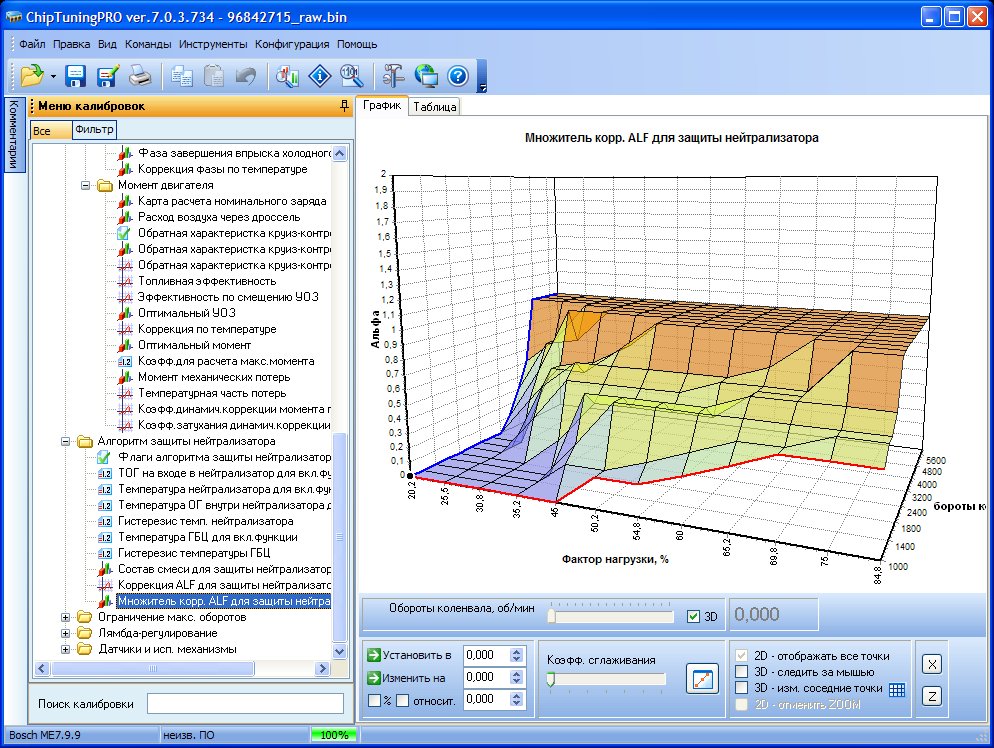The height and width of the screenshot is (748, 994).
Task: Open the hammer and wrench tools icon
Action: click(392, 75)
